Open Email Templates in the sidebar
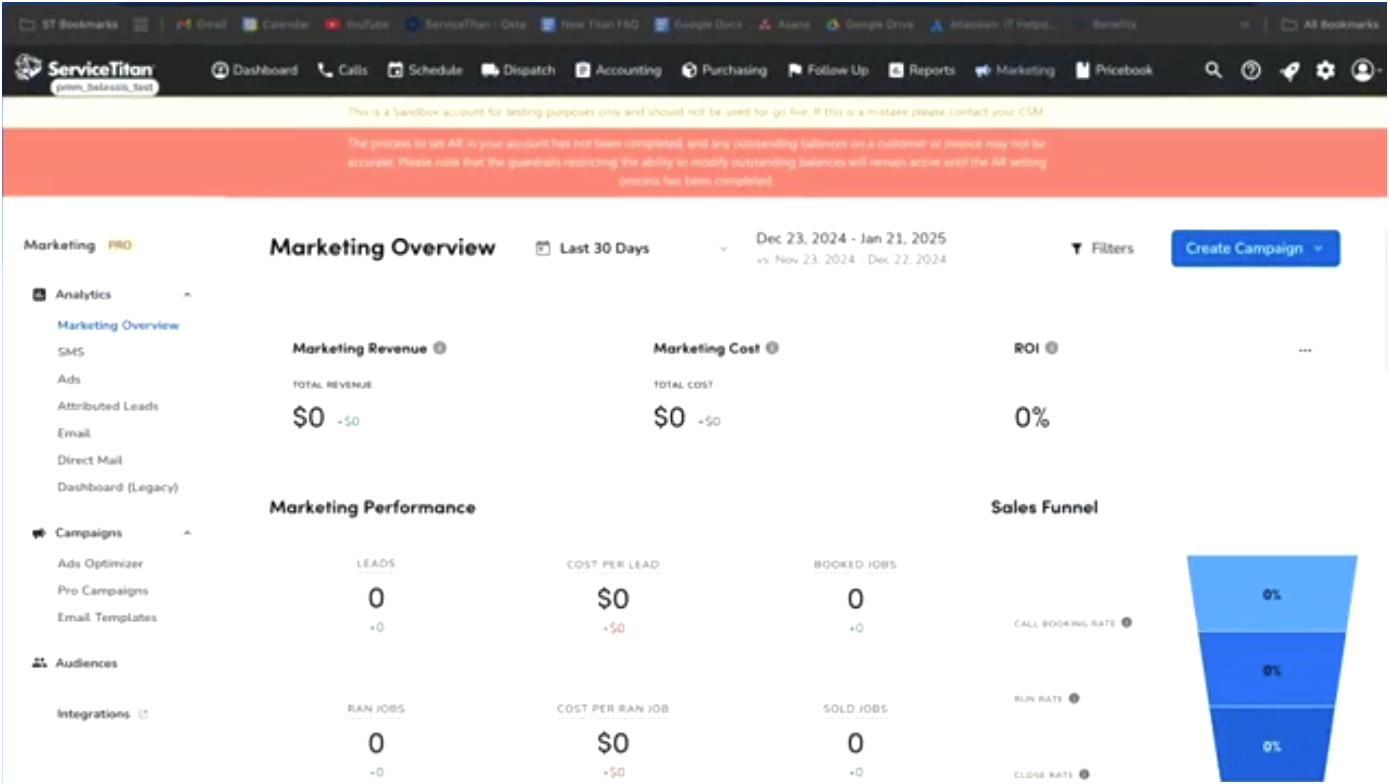This screenshot has height=784, width=1389. [x=107, y=617]
